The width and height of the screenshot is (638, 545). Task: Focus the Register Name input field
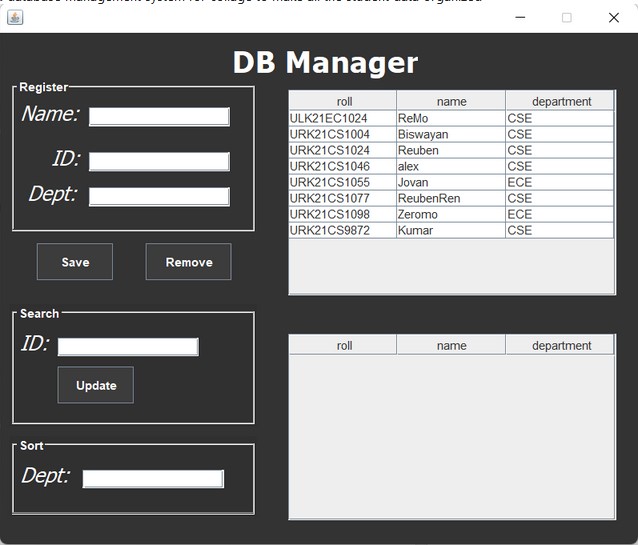click(159, 117)
